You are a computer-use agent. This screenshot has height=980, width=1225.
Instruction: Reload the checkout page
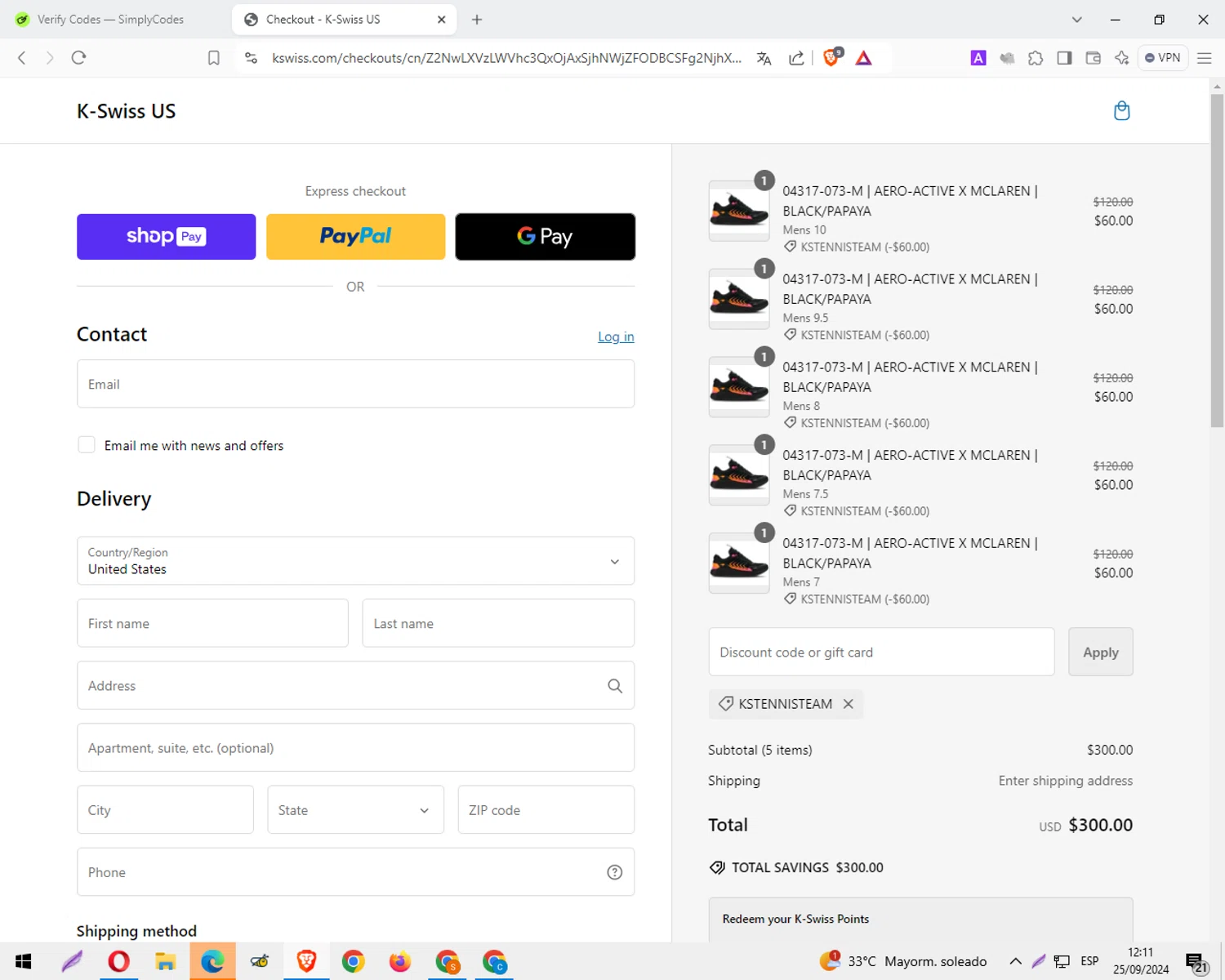(78, 58)
